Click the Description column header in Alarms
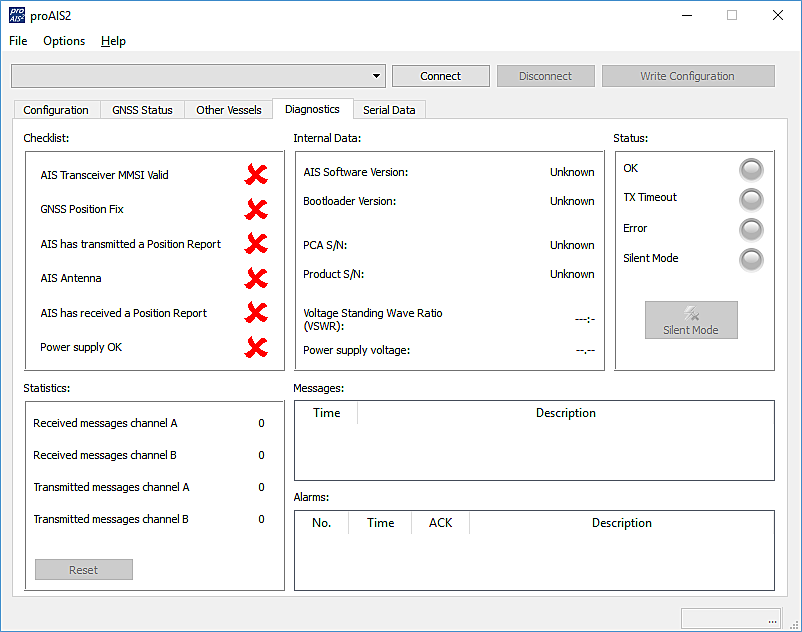 pyautogui.click(x=621, y=523)
